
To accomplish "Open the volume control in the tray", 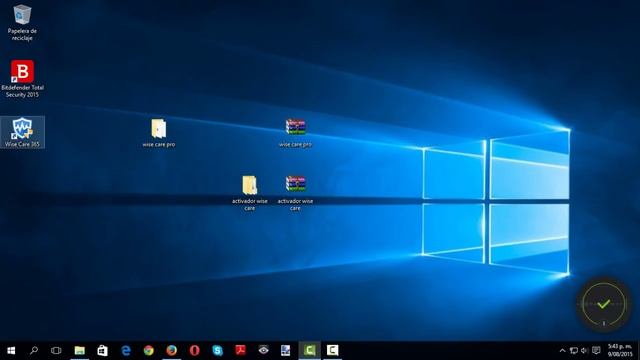I will 584,351.
